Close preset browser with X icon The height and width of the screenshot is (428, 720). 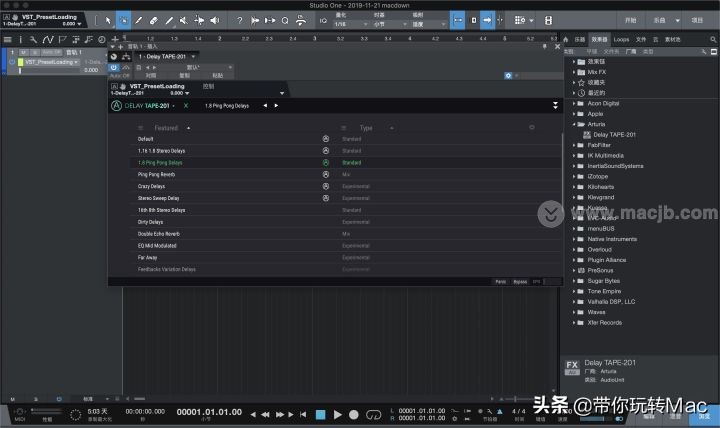pos(185,105)
